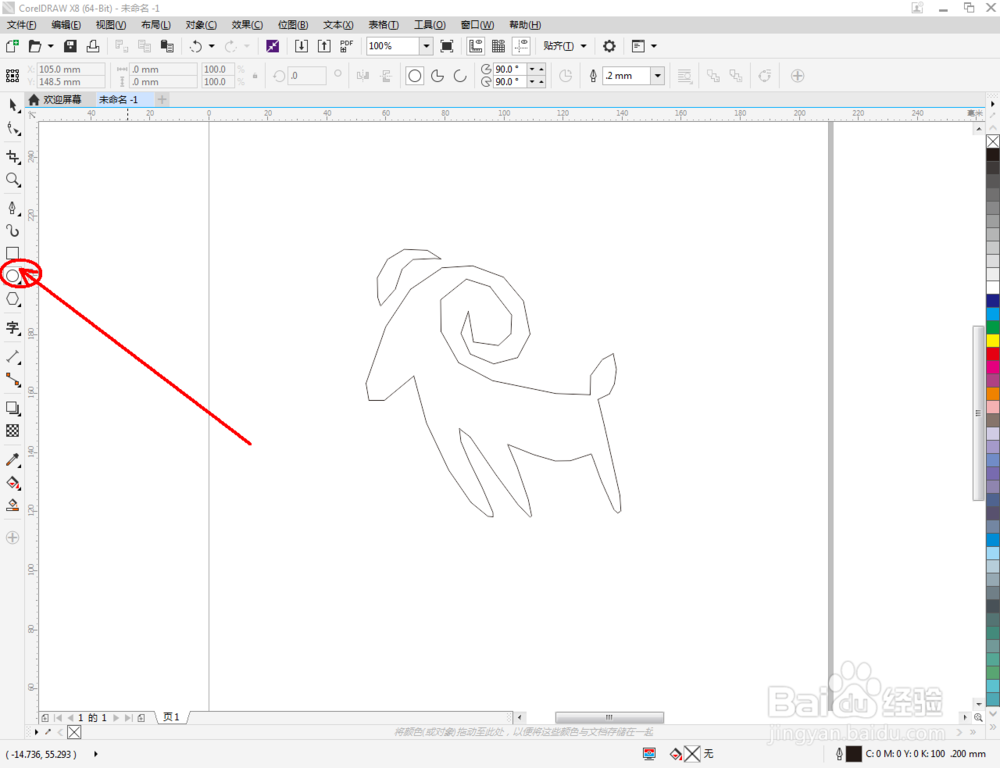Pick the yellow swatch in color palette

pos(993,341)
